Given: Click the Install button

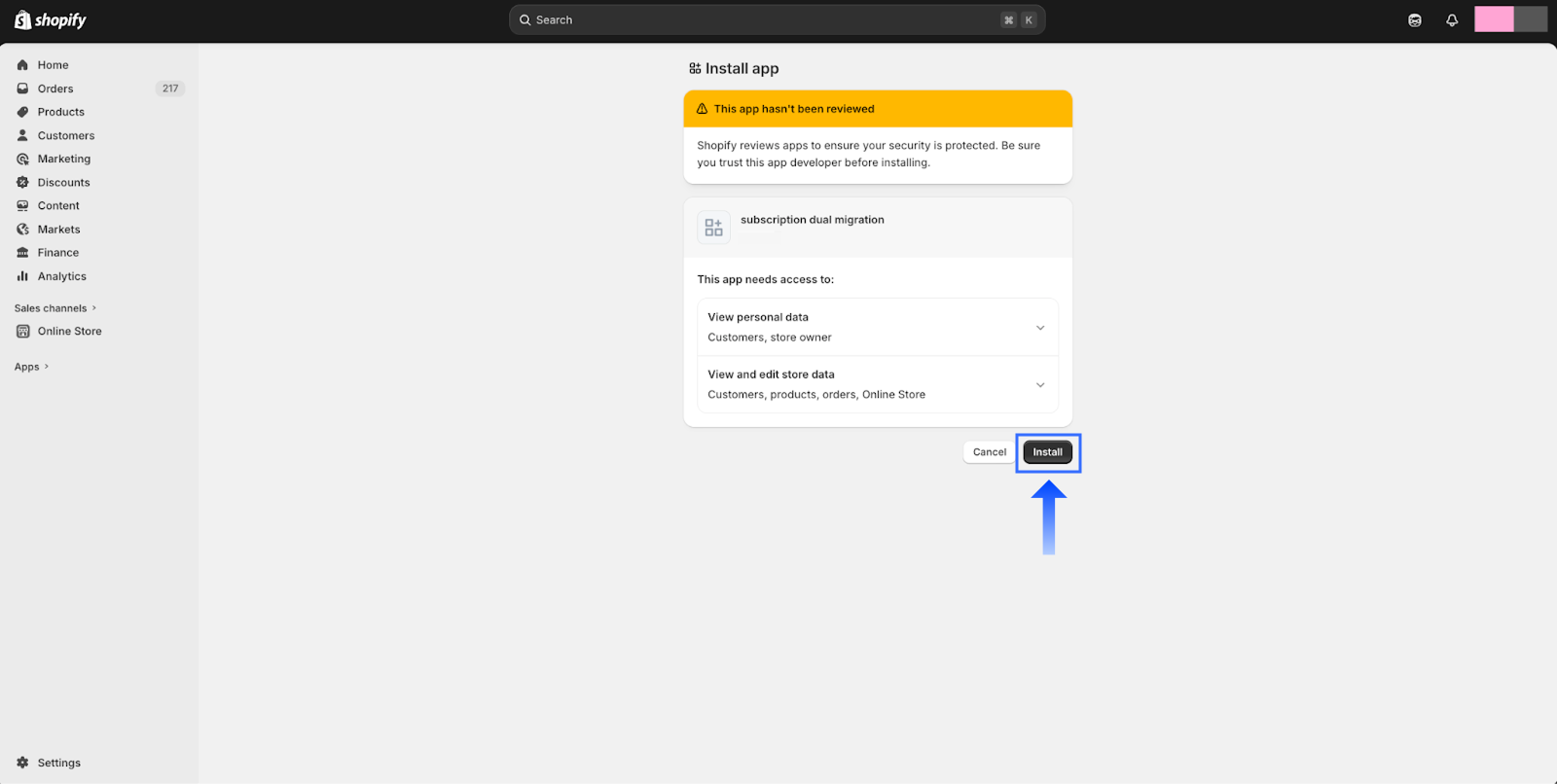Looking at the screenshot, I should [1047, 452].
